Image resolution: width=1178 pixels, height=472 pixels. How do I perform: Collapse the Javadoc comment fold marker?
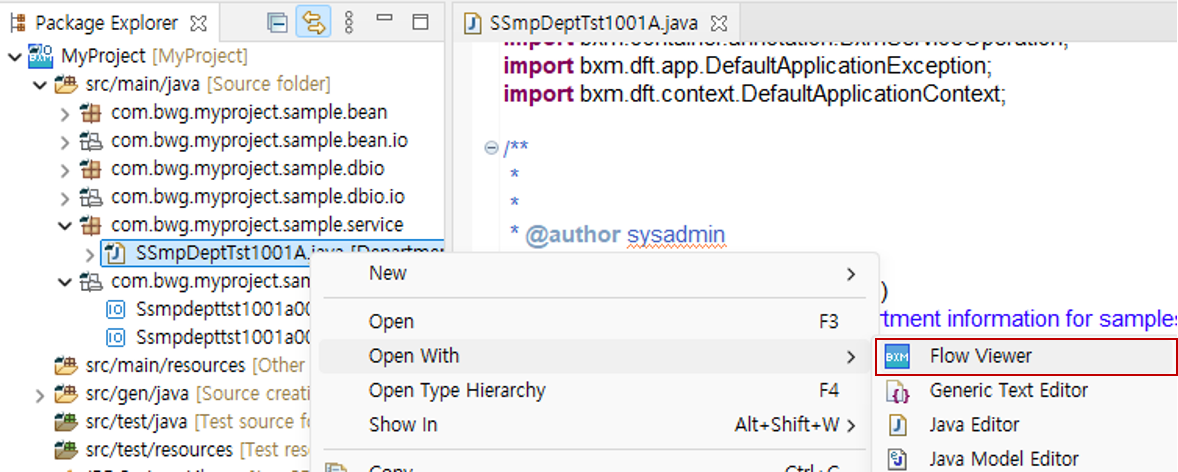(491, 147)
